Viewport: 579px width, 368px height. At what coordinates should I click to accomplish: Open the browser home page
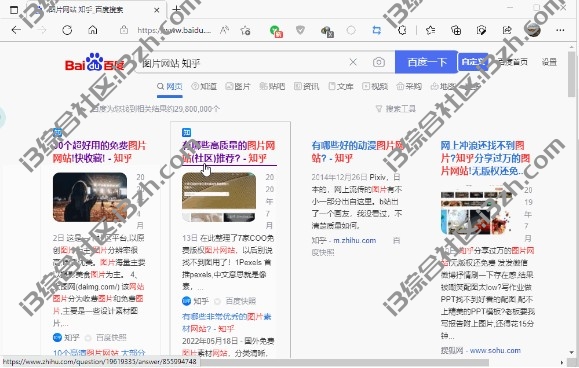(x=93, y=30)
